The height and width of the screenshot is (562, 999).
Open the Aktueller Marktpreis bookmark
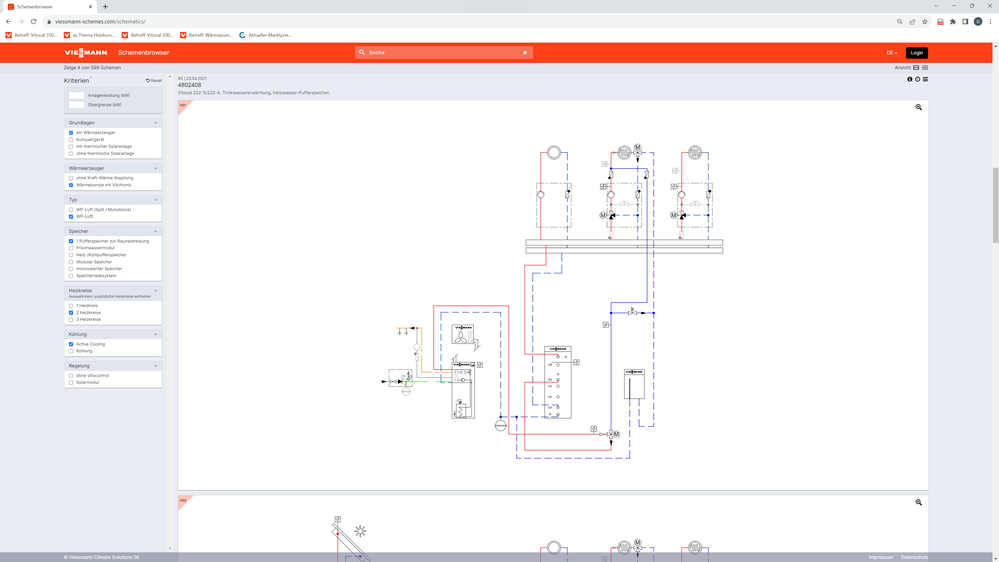pyautogui.click(x=265, y=35)
